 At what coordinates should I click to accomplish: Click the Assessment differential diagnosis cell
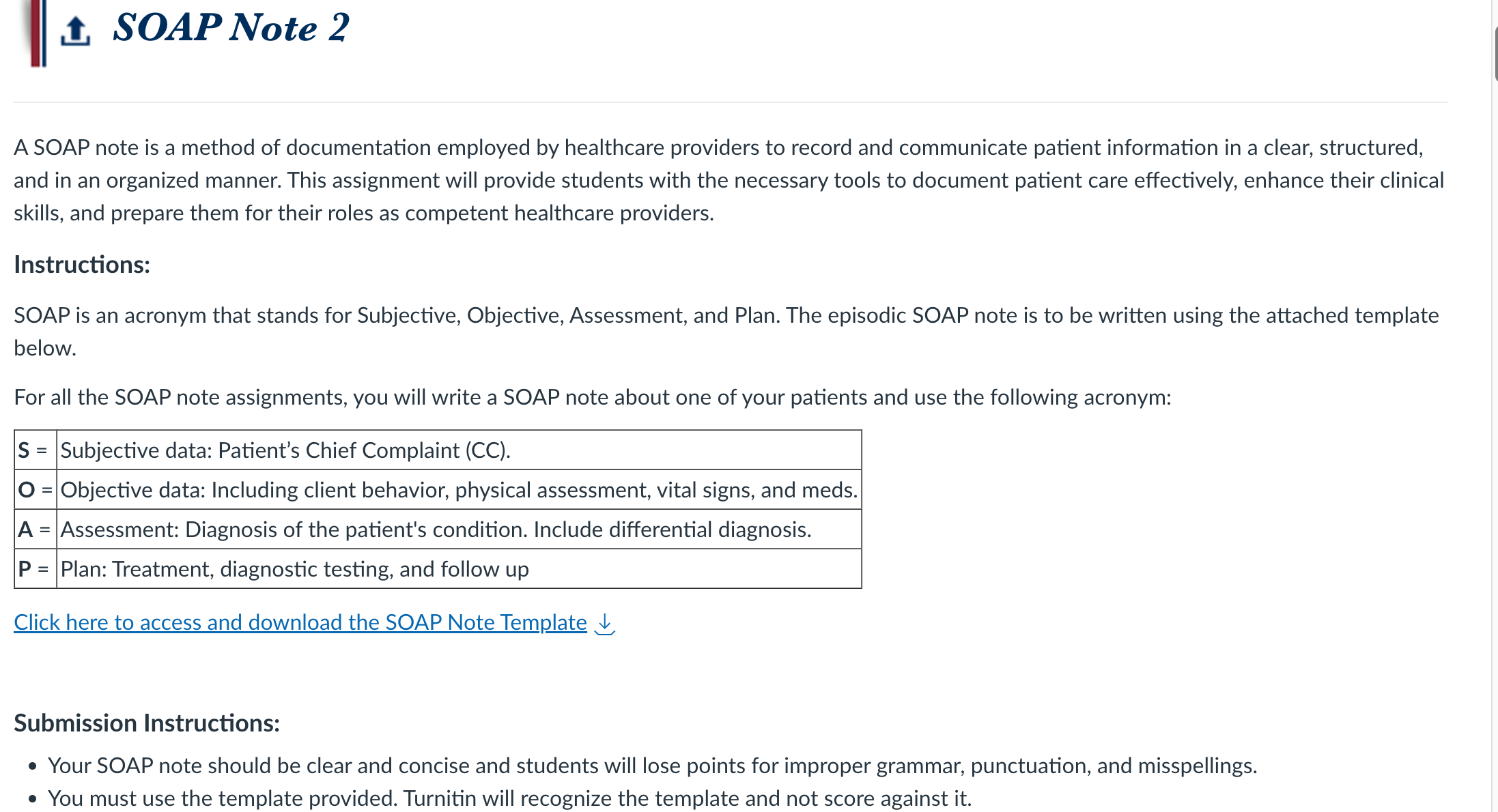tap(459, 529)
